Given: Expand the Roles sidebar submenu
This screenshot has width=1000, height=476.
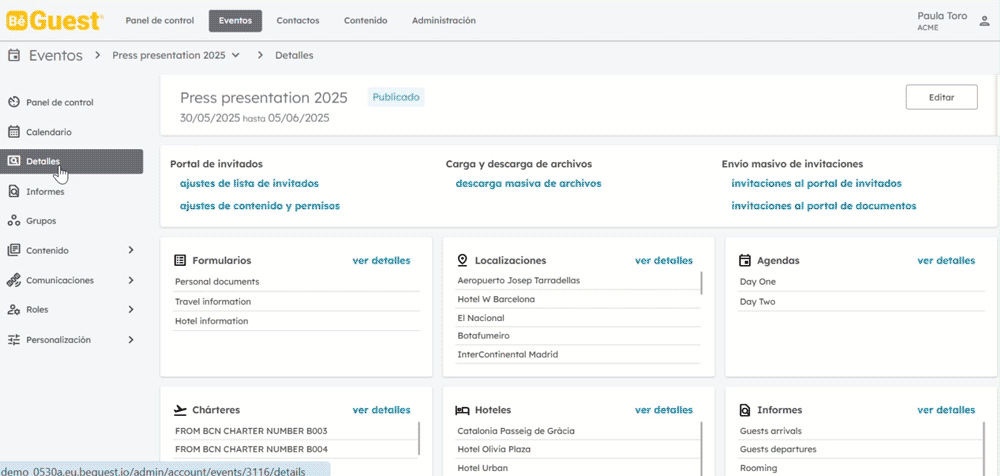Looking at the screenshot, I should [x=131, y=309].
